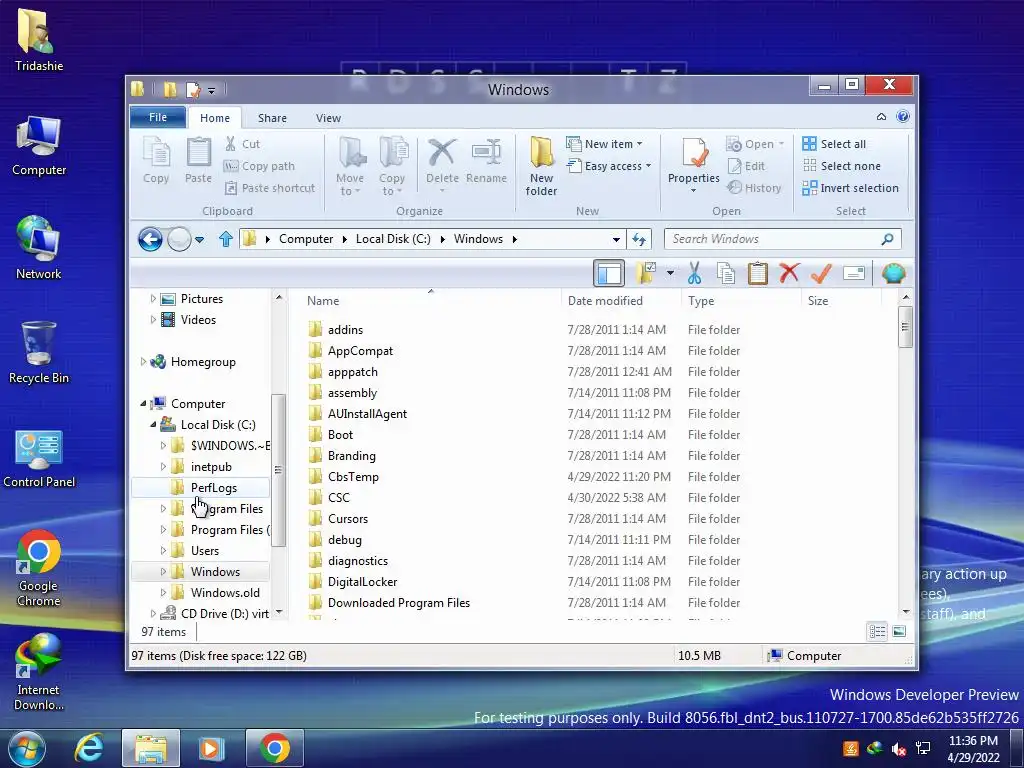1024x768 pixels.
Task: Click Select none in the ribbon
Action: (841, 166)
